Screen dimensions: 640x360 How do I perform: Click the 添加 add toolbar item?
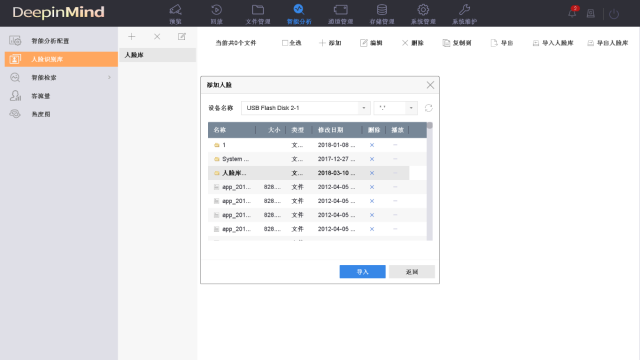point(330,43)
